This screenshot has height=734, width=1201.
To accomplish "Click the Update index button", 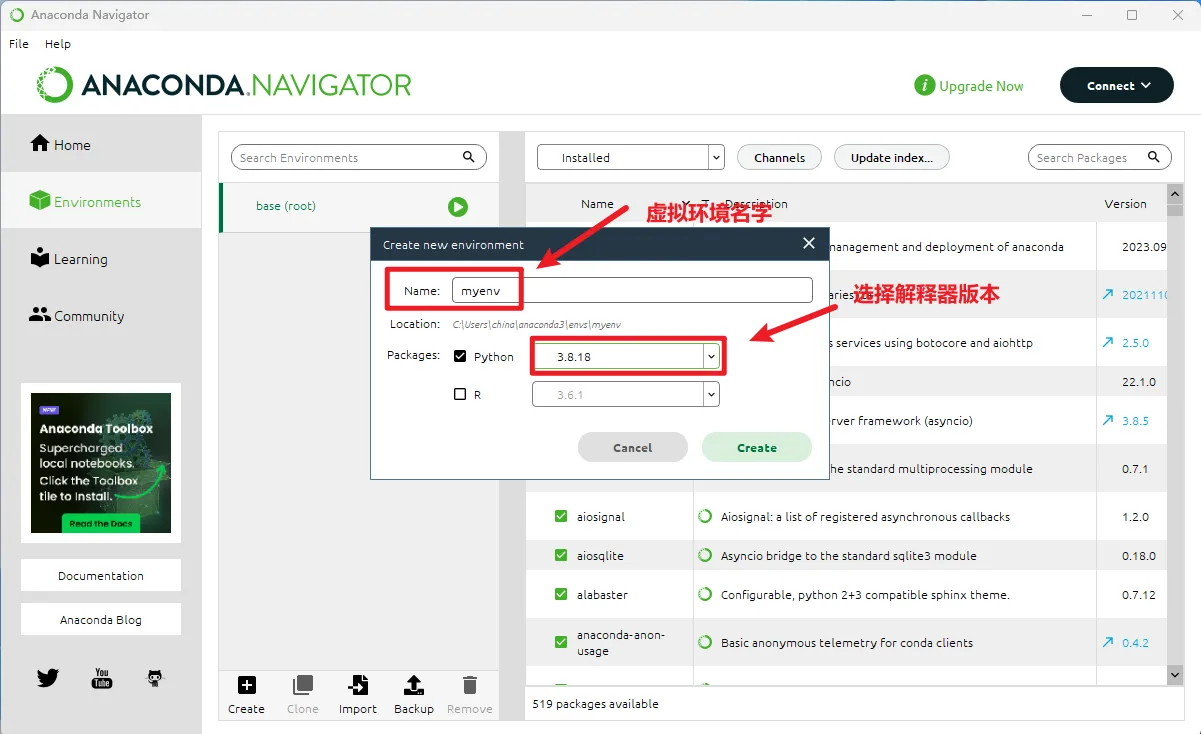I will coord(891,157).
